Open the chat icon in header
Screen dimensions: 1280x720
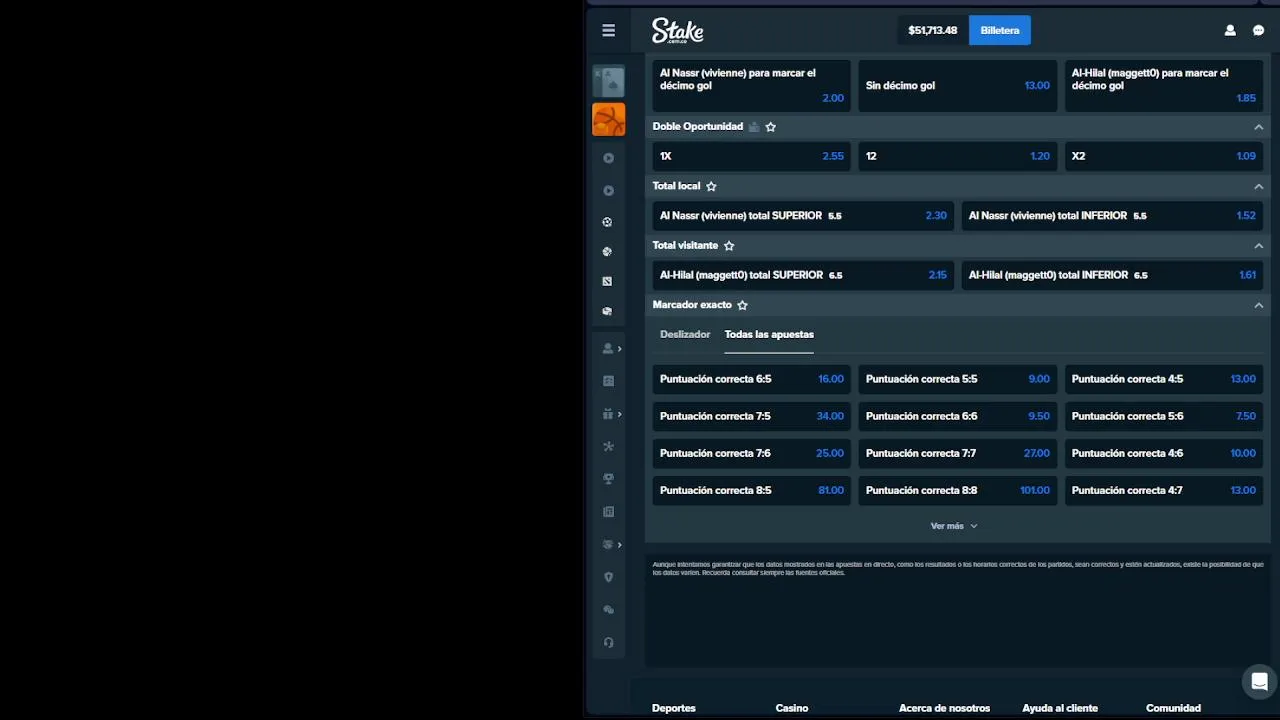click(1258, 30)
